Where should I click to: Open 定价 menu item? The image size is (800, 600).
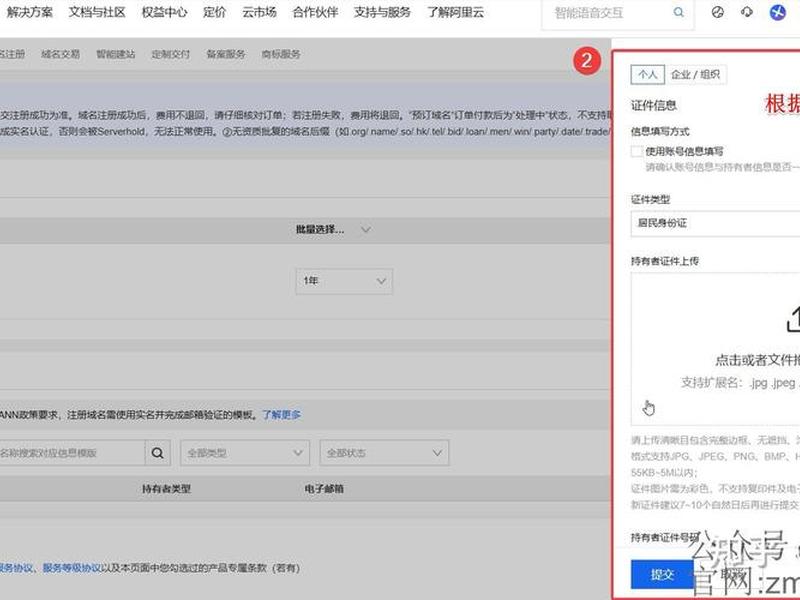(214, 12)
